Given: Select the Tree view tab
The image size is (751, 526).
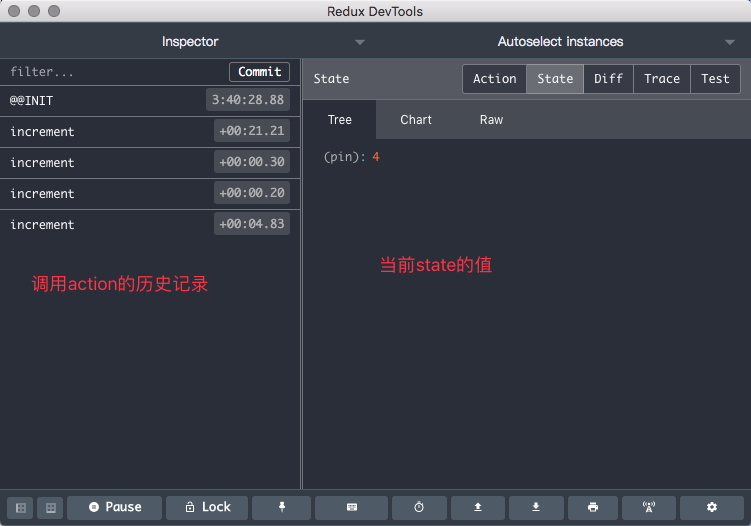Looking at the screenshot, I should click(340, 120).
